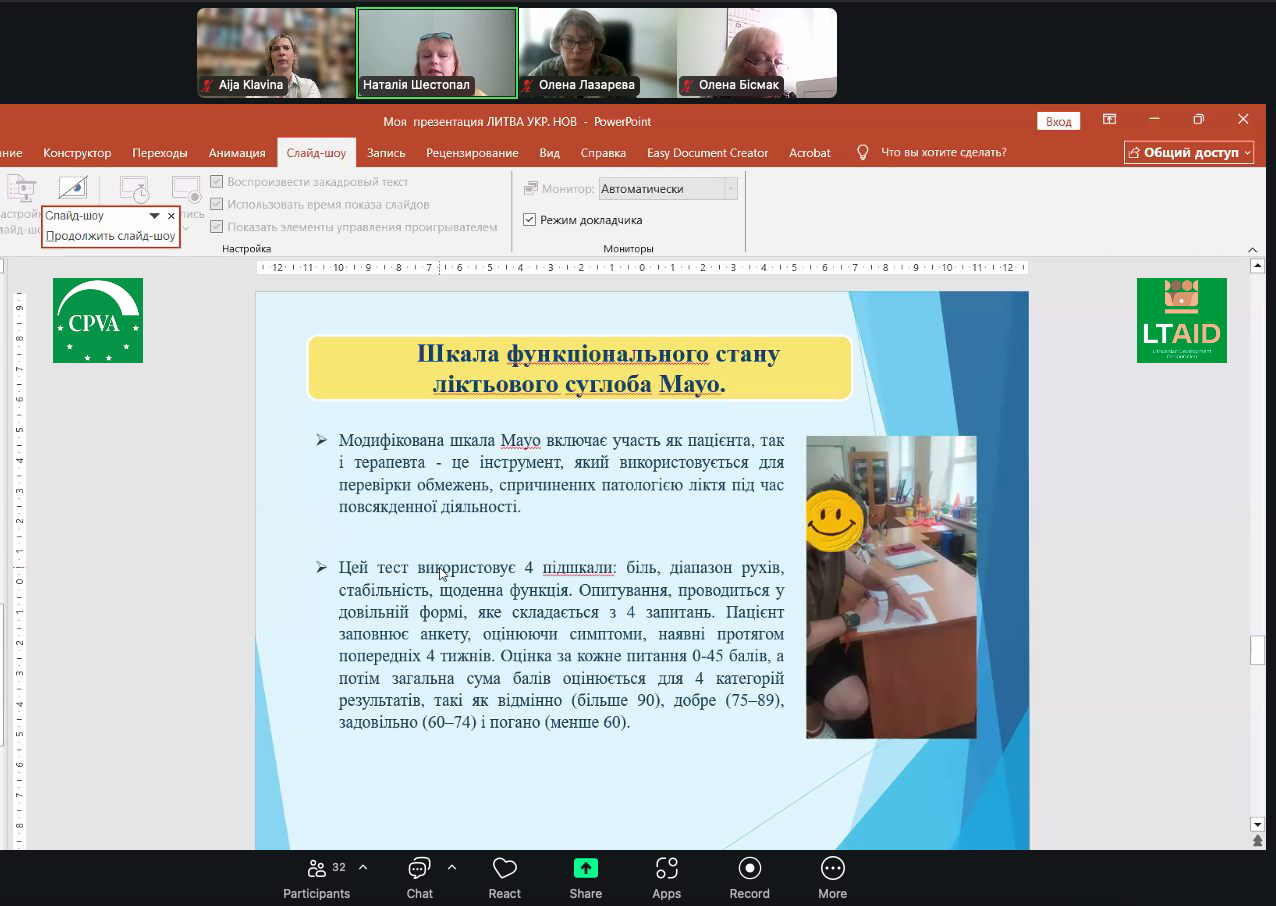
Task: Open the Acrobat ribbon tab
Action: click(x=810, y=153)
